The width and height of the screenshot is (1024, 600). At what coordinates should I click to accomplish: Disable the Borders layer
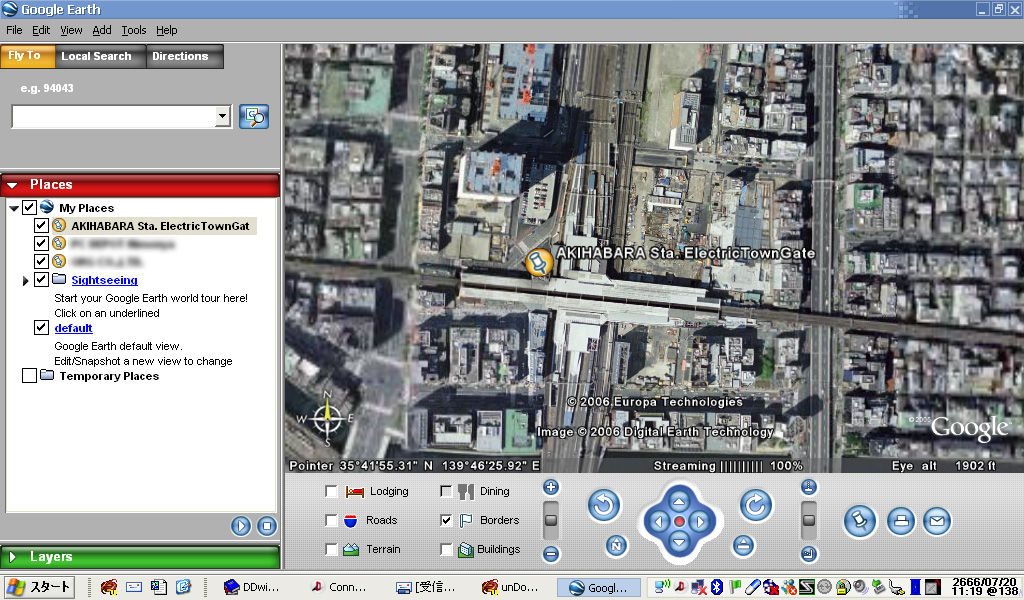[x=446, y=520]
